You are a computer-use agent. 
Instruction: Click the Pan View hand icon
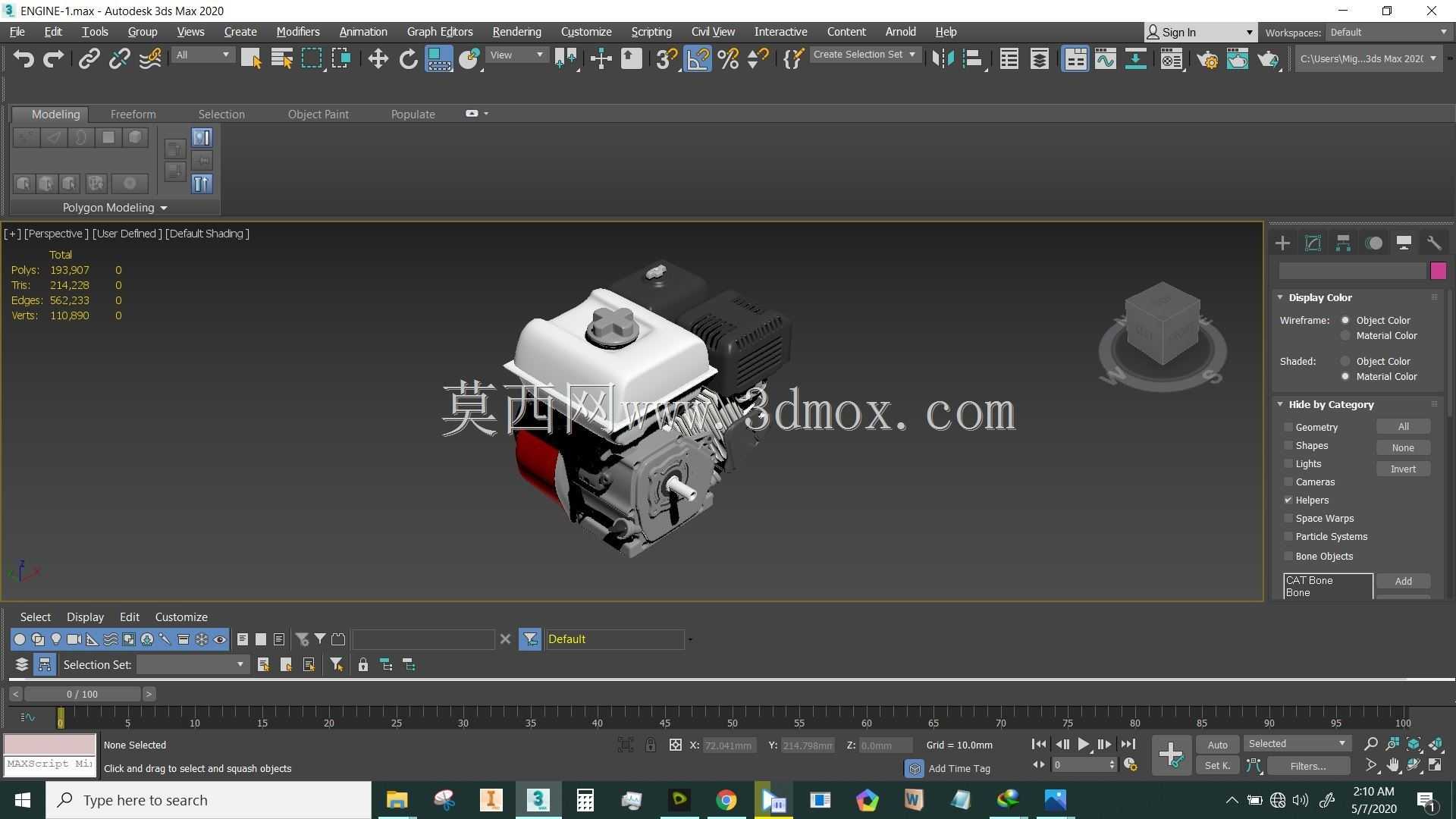[x=1393, y=765]
